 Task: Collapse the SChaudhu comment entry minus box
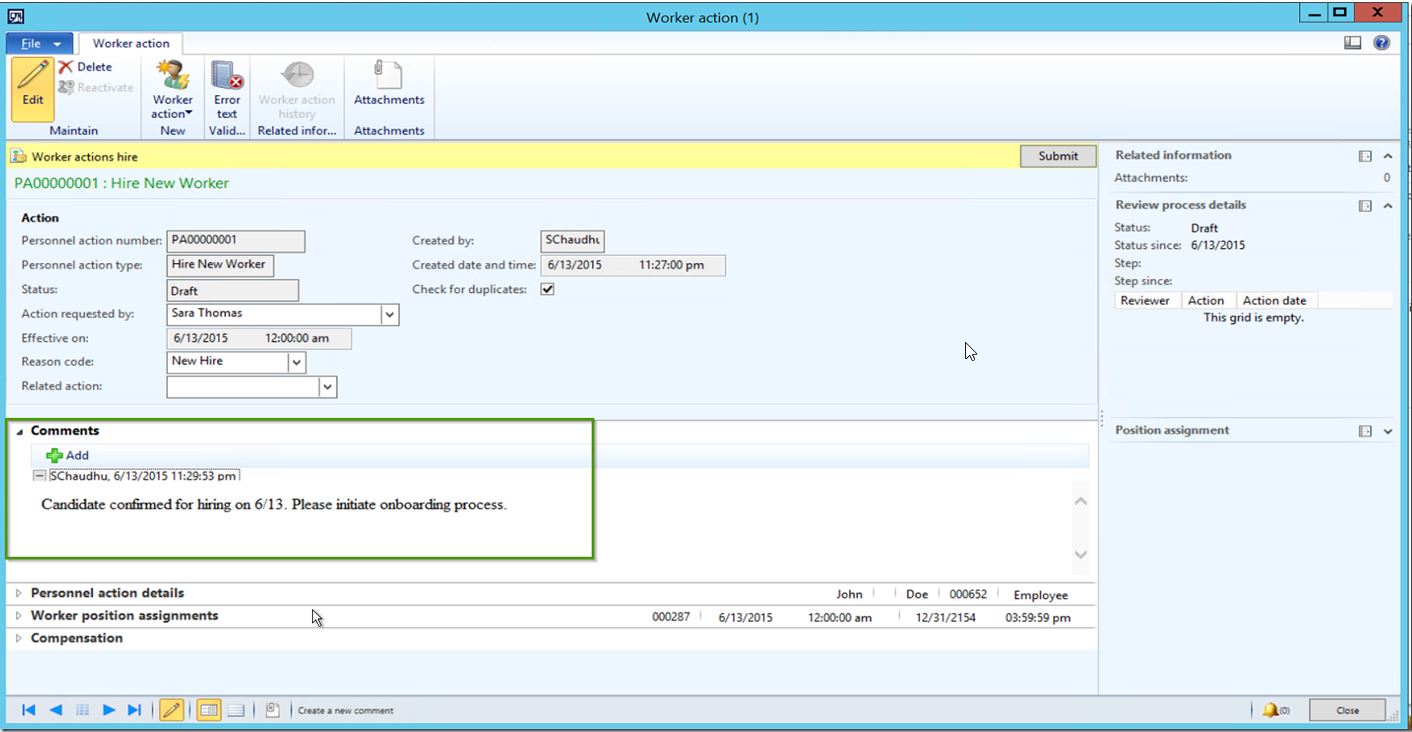point(40,476)
